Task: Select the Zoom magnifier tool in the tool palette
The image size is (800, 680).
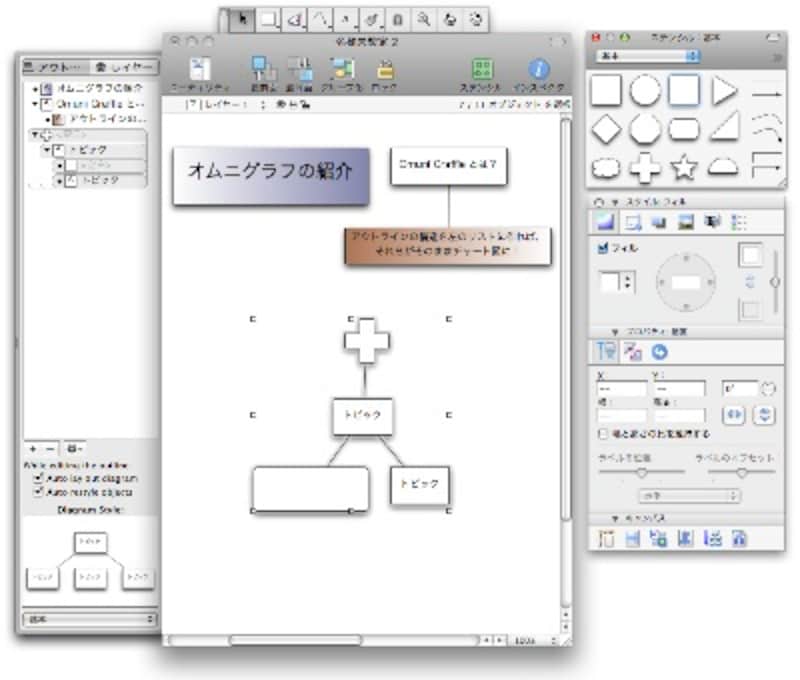Action: click(424, 20)
